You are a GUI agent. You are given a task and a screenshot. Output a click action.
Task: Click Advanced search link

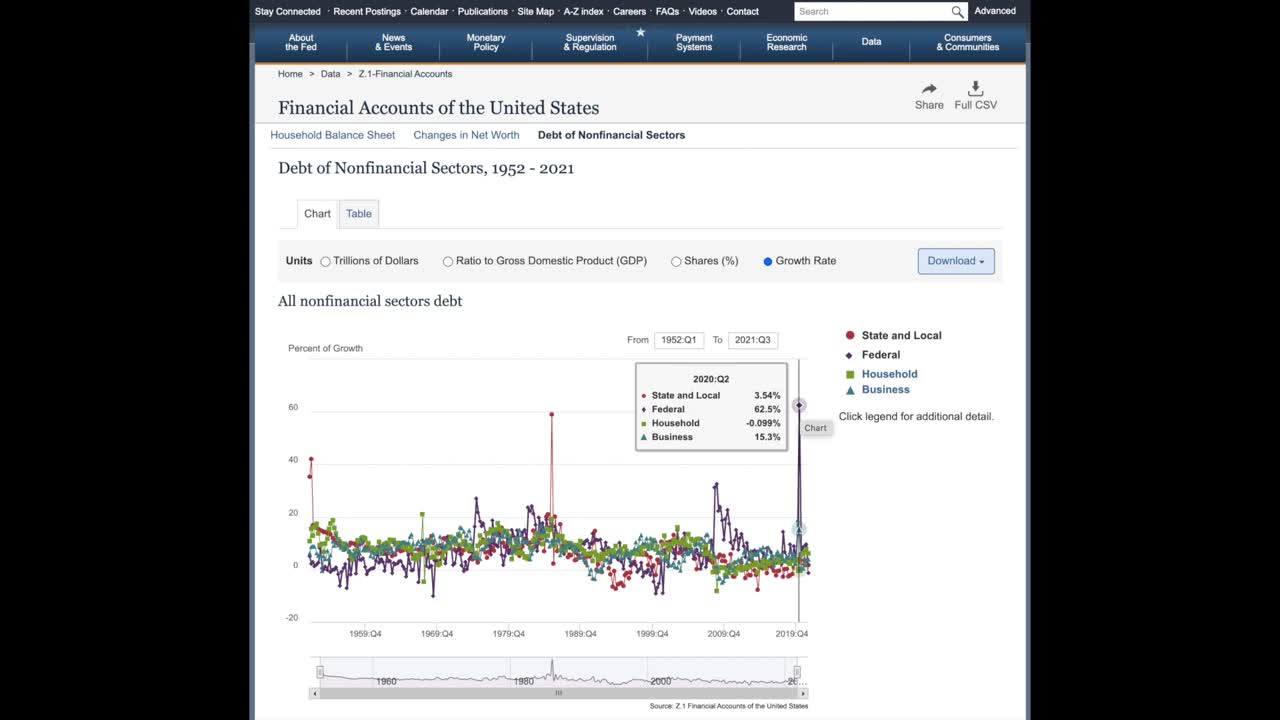pyautogui.click(x=995, y=11)
